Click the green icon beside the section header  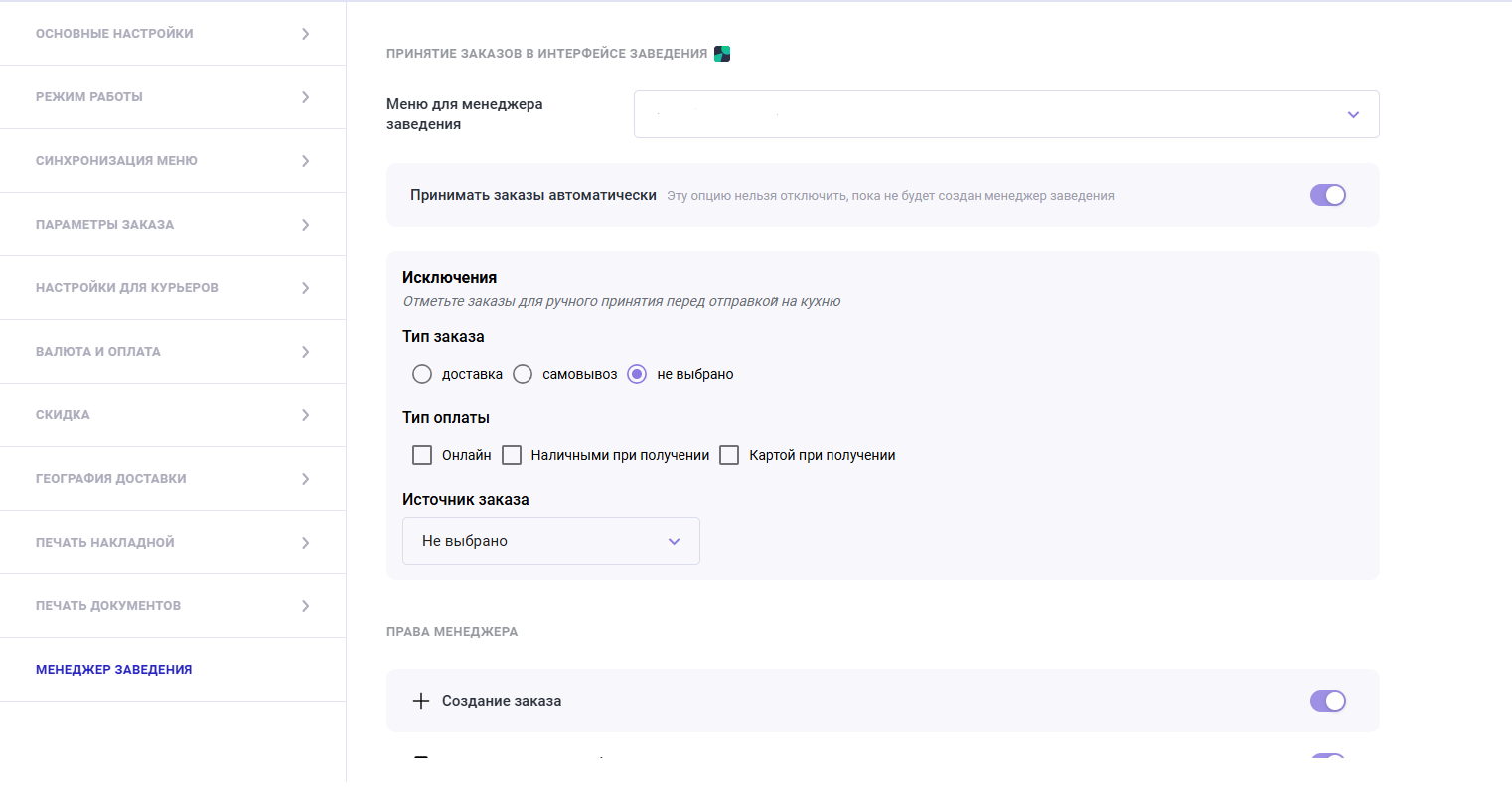(722, 54)
